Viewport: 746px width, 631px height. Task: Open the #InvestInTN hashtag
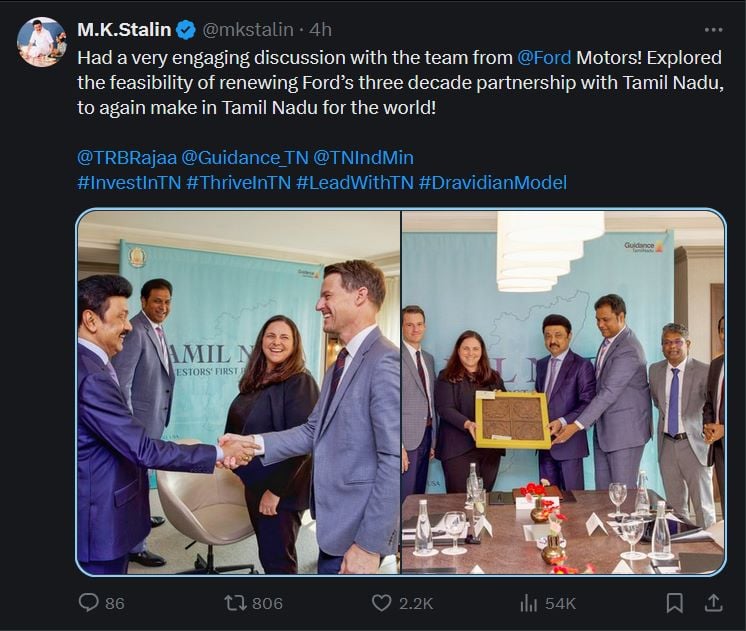click(128, 182)
